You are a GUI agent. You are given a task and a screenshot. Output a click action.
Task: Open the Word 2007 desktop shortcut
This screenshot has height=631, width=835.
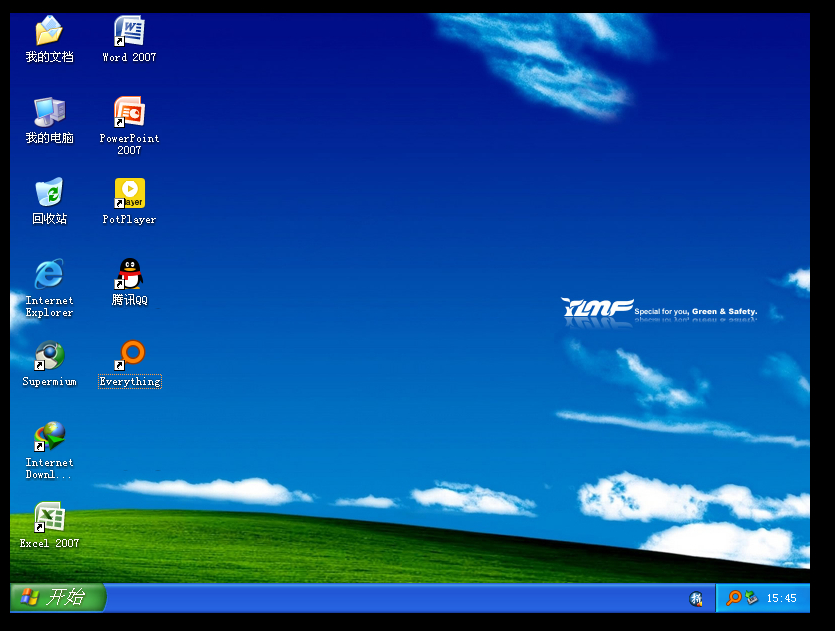coord(129,31)
